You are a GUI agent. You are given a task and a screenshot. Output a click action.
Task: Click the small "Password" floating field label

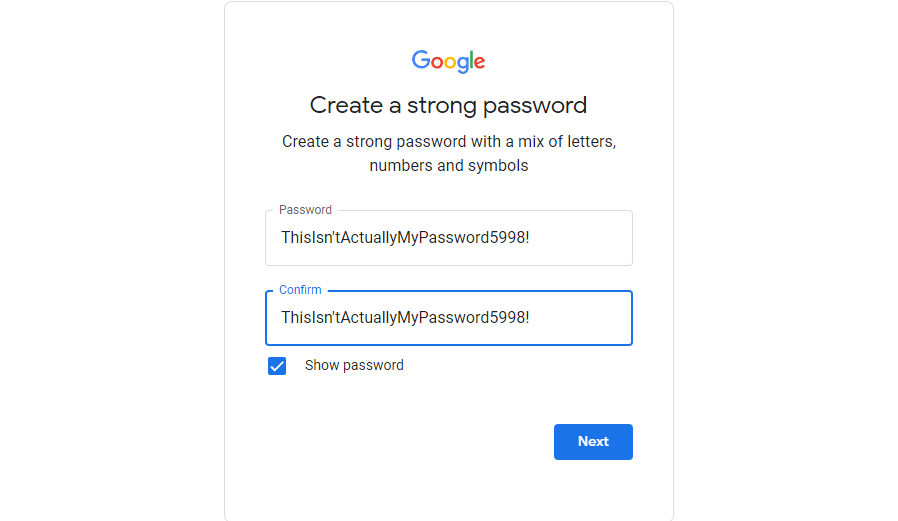305,210
